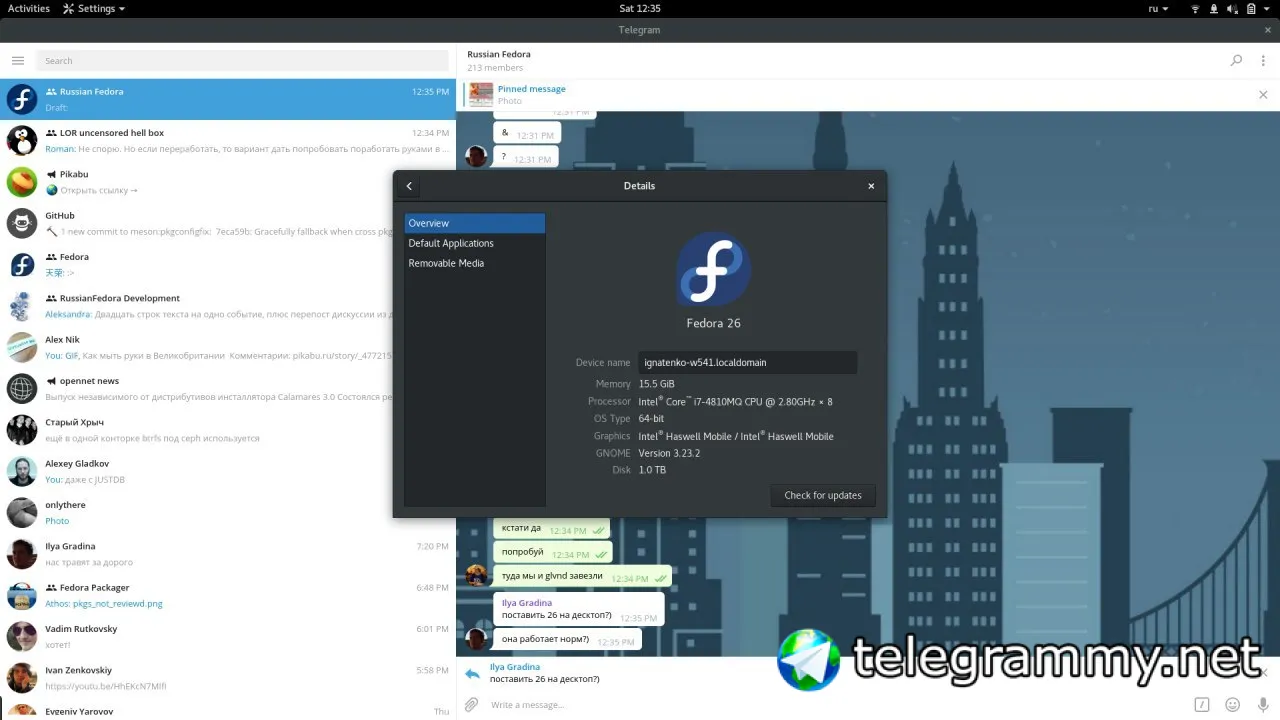Open the onlythere conversation
The image size is (1280, 720).
[x=228, y=513]
